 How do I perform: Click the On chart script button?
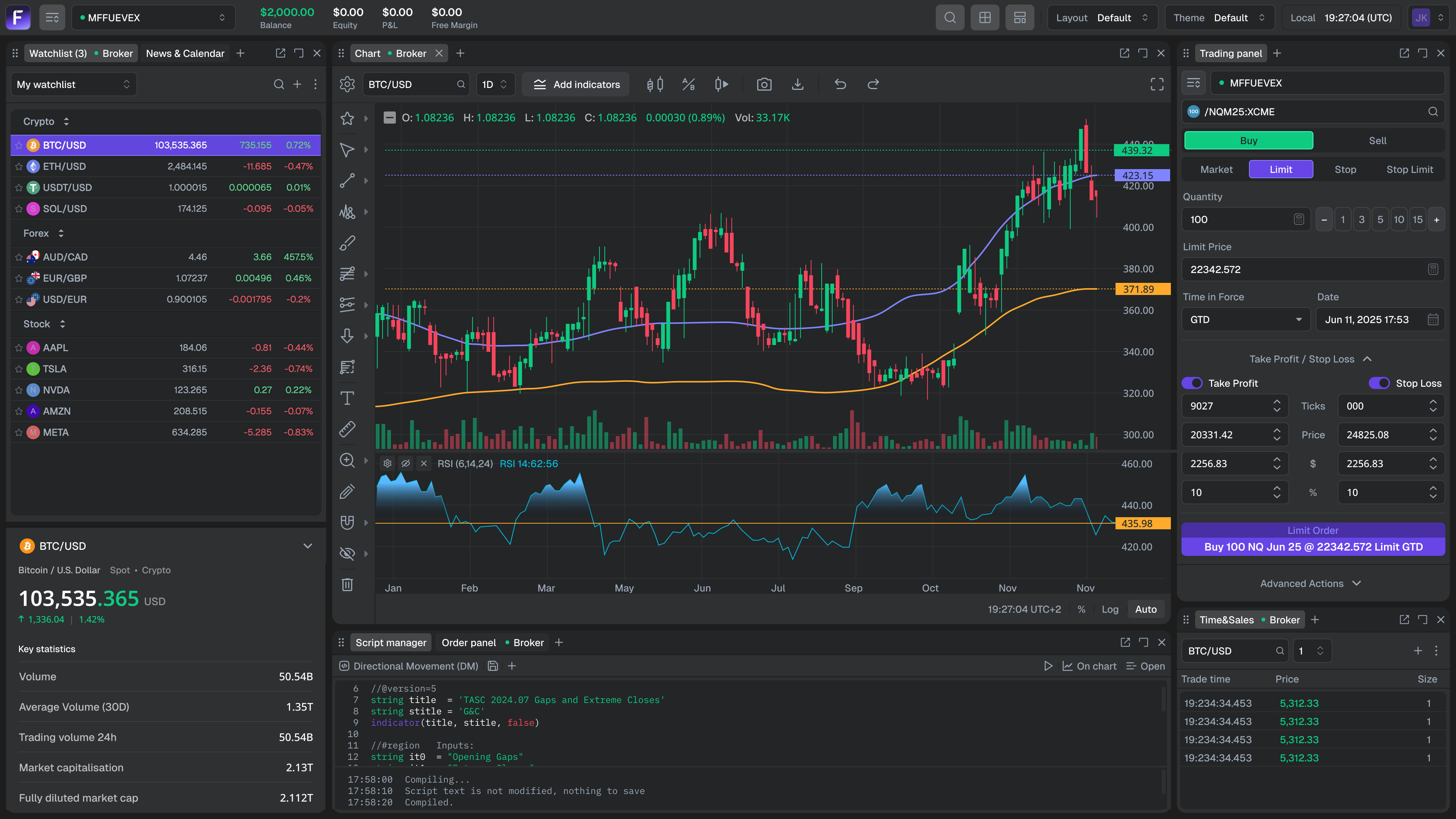tap(1090, 666)
